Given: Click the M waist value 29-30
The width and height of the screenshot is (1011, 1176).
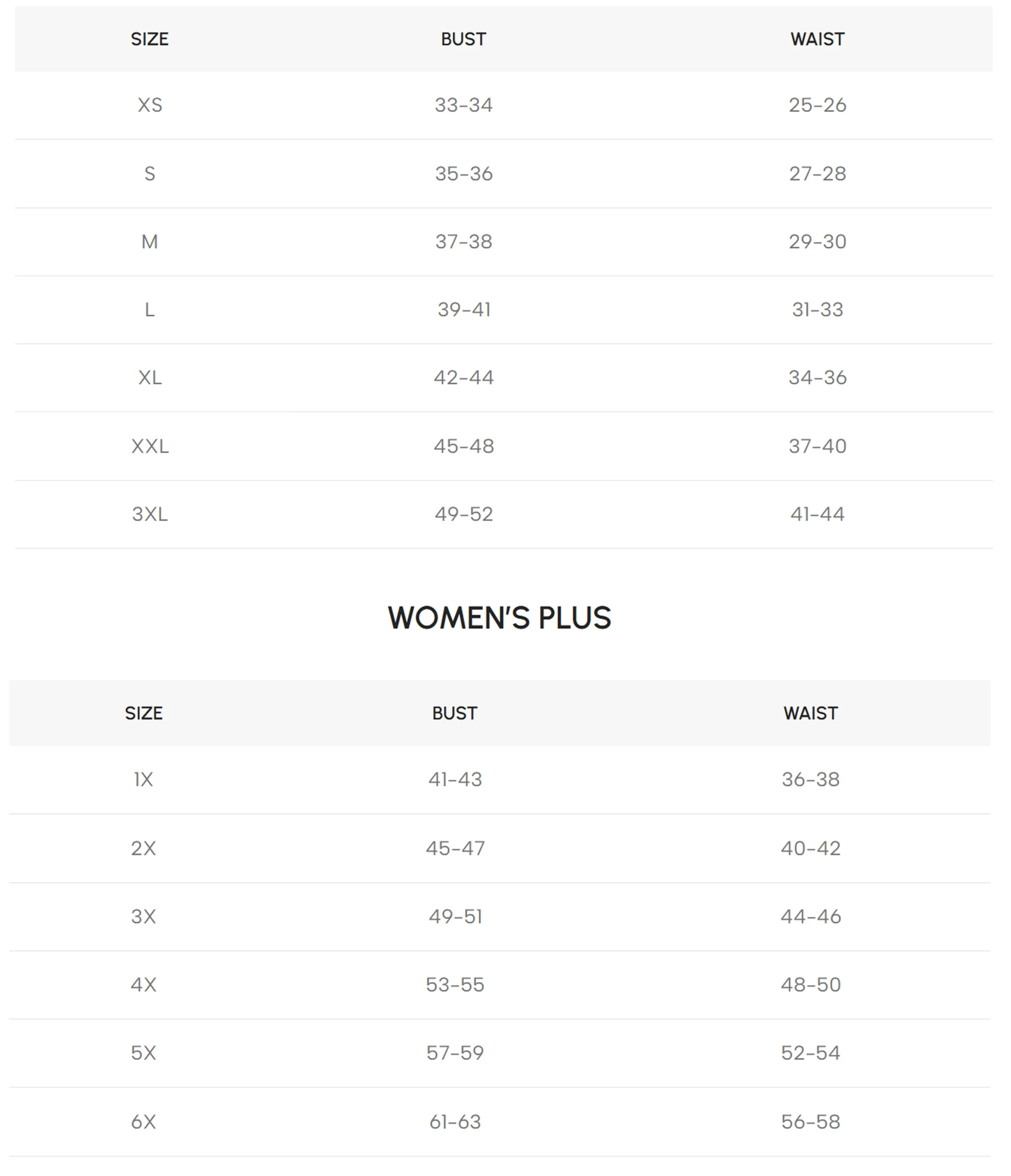Looking at the screenshot, I should click(x=818, y=242).
